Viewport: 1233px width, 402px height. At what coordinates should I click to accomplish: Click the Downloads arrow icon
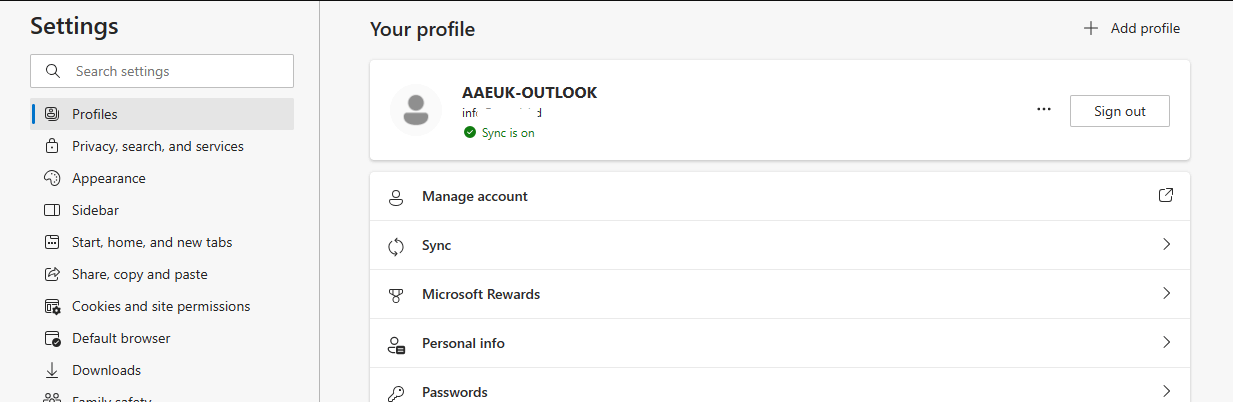tap(52, 370)
